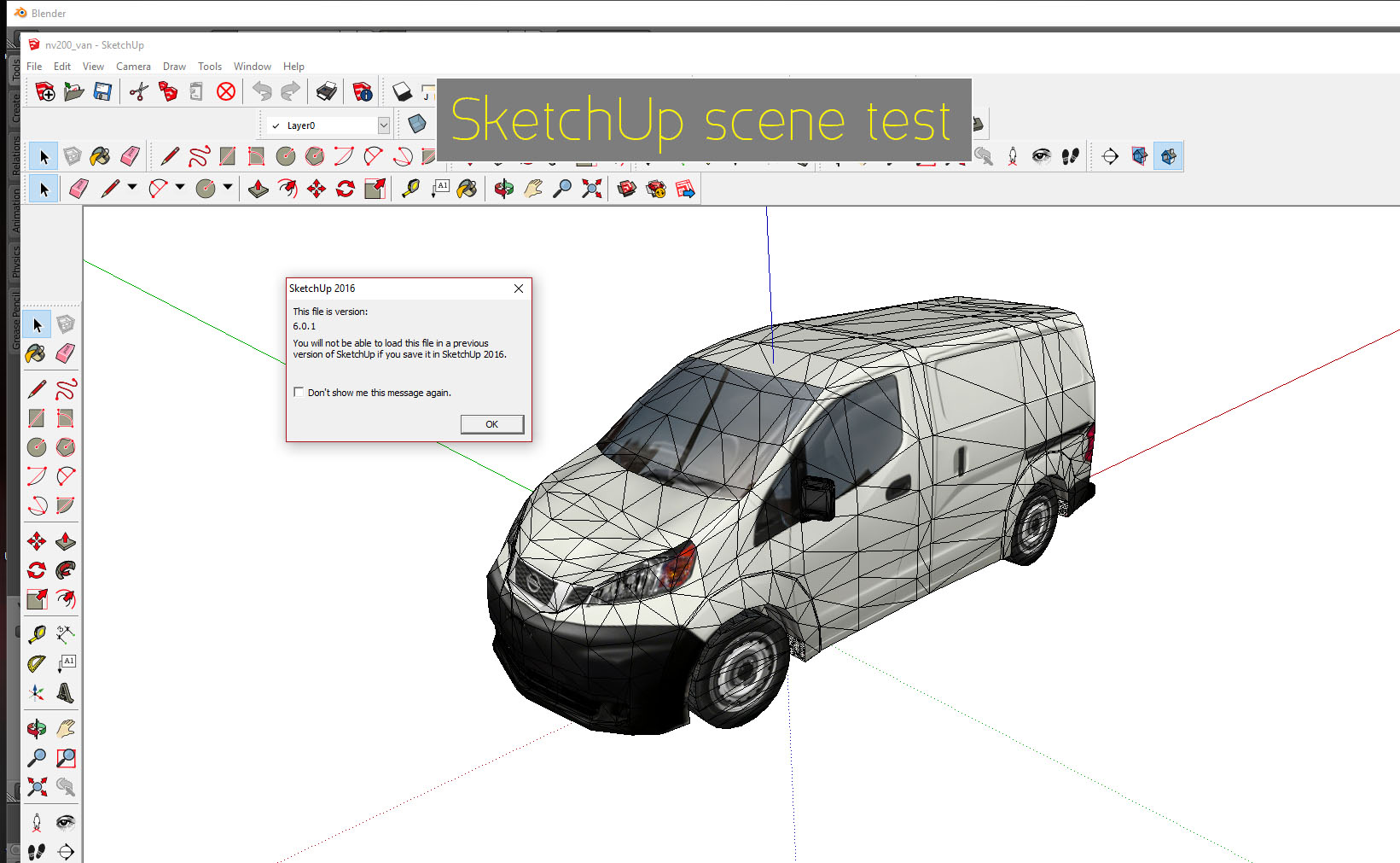Select the 3D Text tool

coord(66,692)
